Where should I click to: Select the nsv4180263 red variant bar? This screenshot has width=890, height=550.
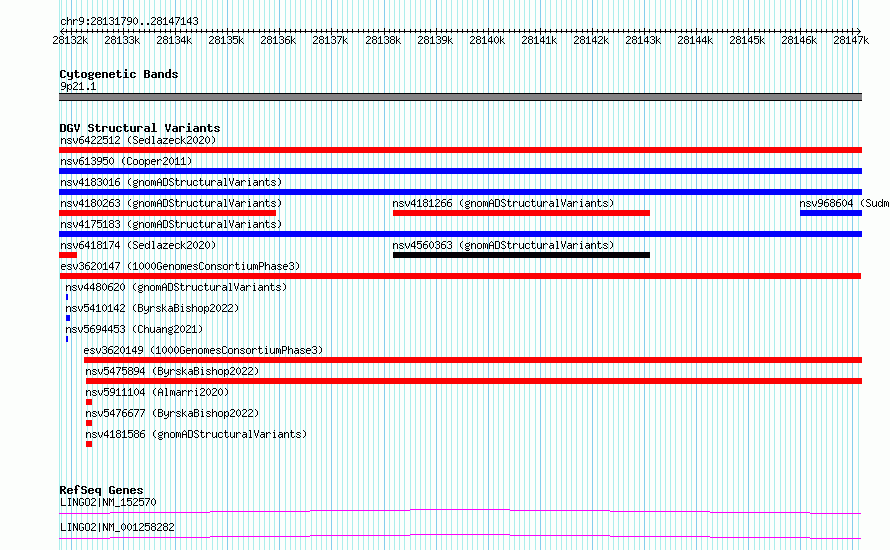pyautogui.click(x=167, y=213)
